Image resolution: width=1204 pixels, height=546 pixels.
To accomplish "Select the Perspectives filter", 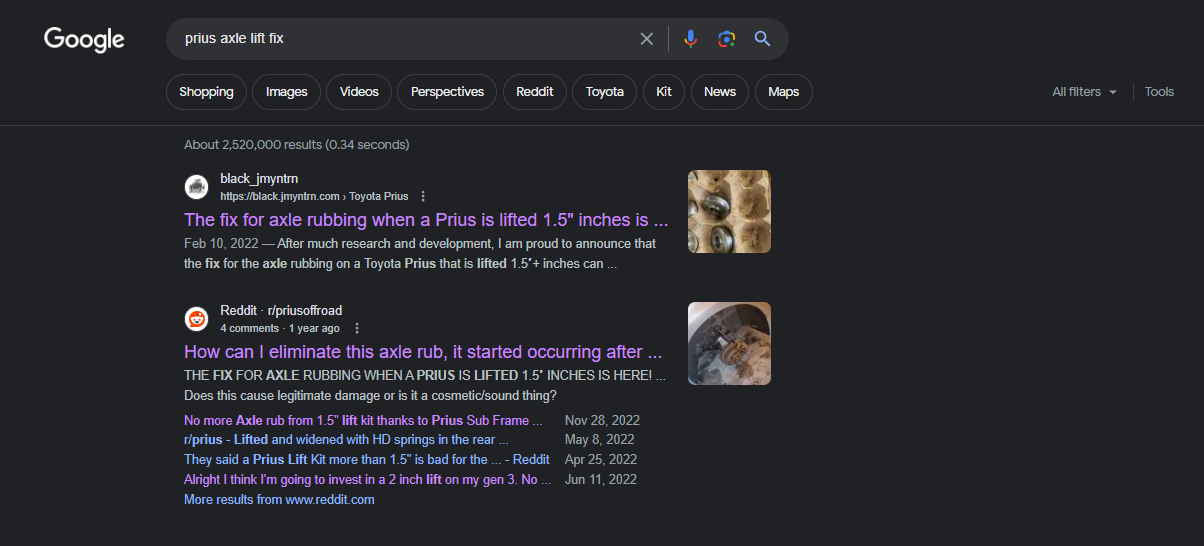I will 447,92.
